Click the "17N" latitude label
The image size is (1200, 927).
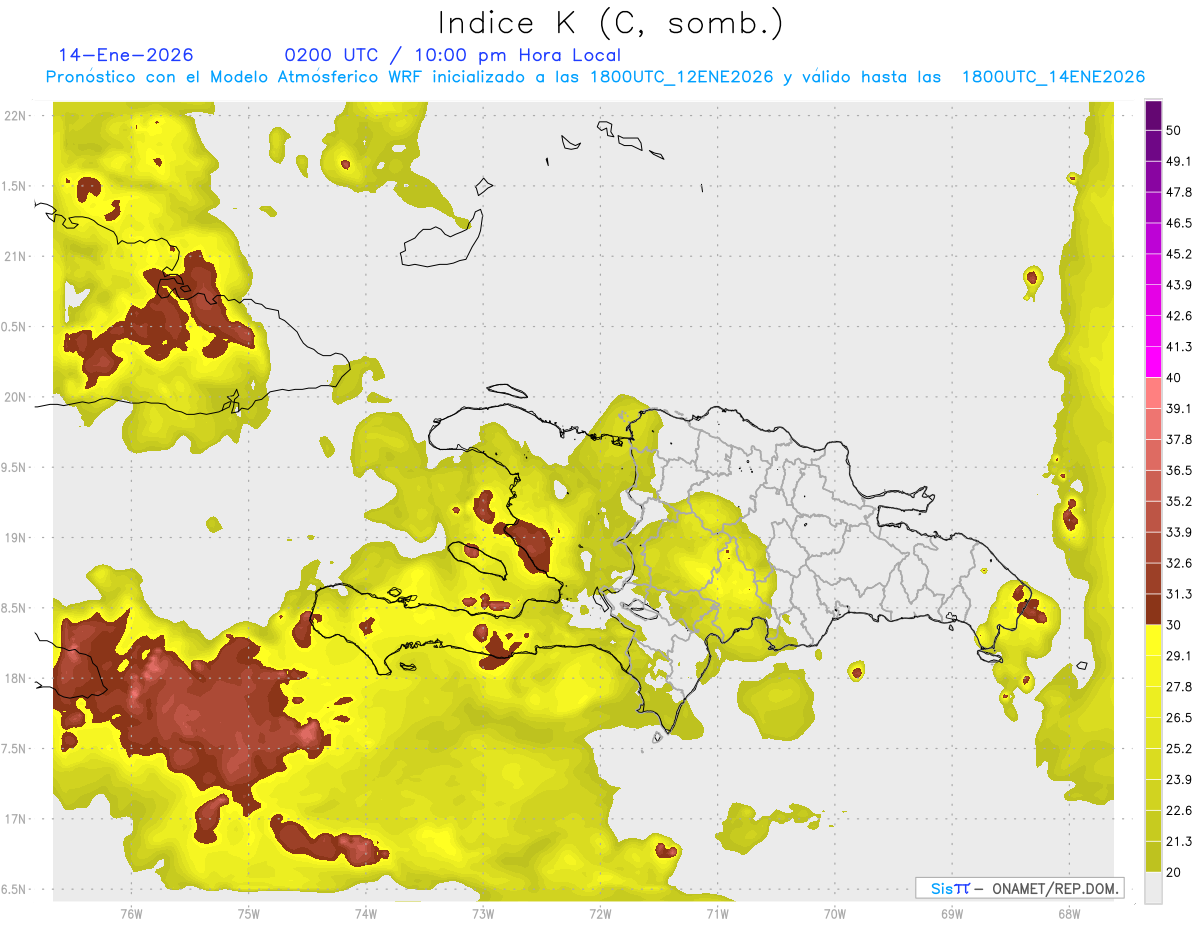coord(16,819)
